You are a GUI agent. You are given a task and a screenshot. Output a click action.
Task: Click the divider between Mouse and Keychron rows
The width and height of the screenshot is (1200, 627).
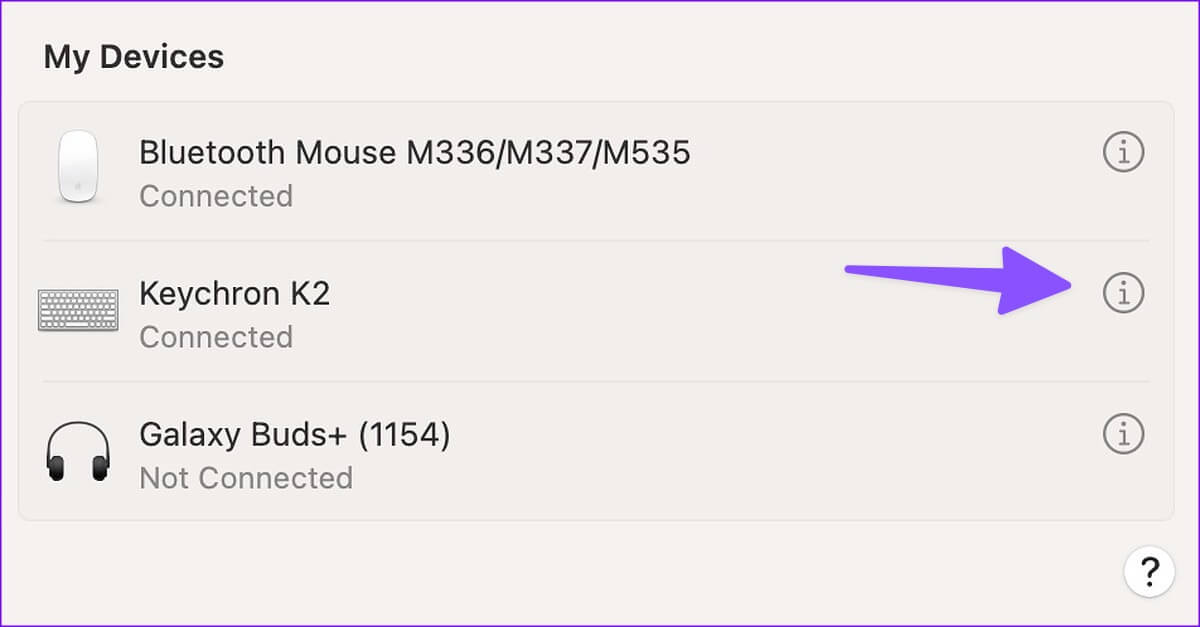click(x=600, y=240)
